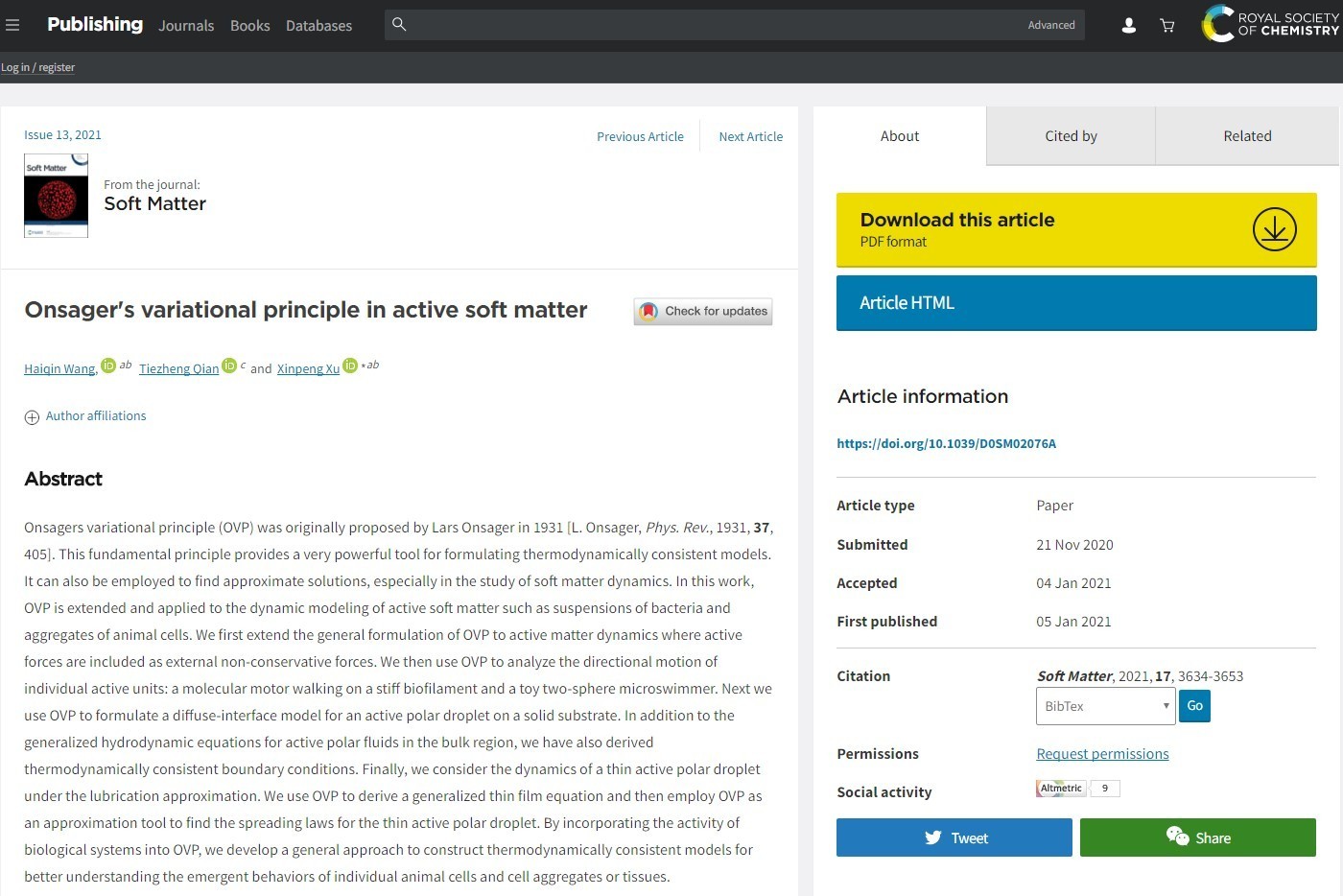Download this article as PDF
The width and height of the screenshot is (1343, 896).
click(1075, 230)
